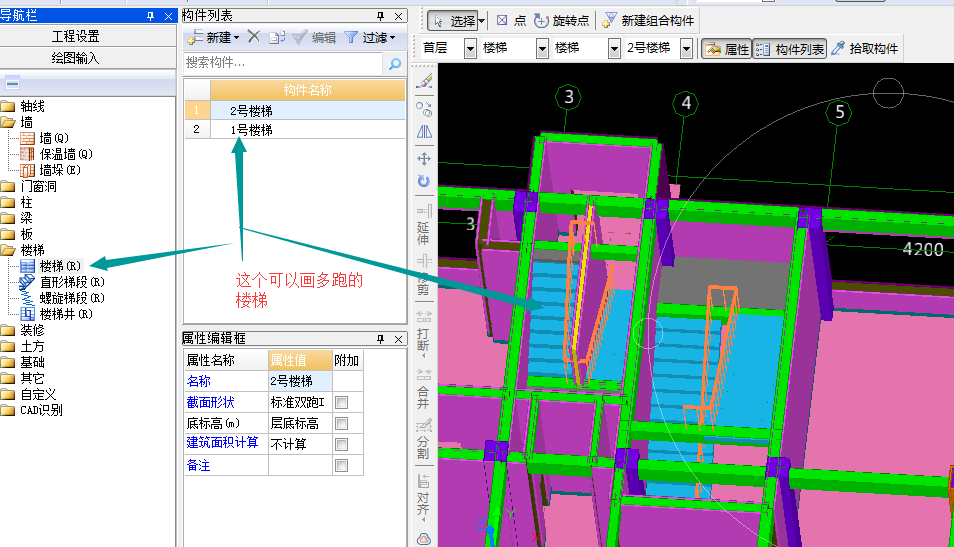Collapse the 墙 folder in navigation tree
Viewport: 954px width, 547px height.
coord(8,122)
